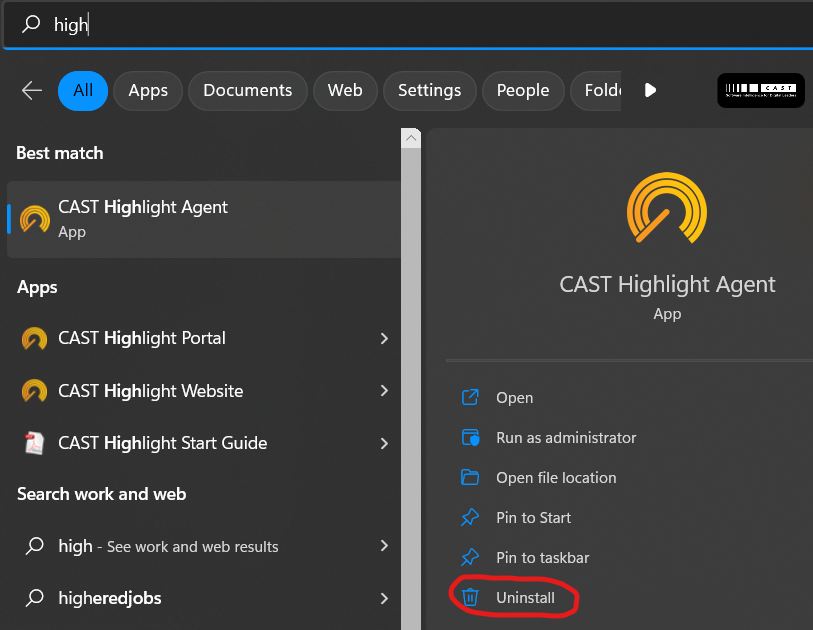Screen dimensions: 813x630
Task: Click the CAST Highlight Portal app icon
Action: pos(34,339)
